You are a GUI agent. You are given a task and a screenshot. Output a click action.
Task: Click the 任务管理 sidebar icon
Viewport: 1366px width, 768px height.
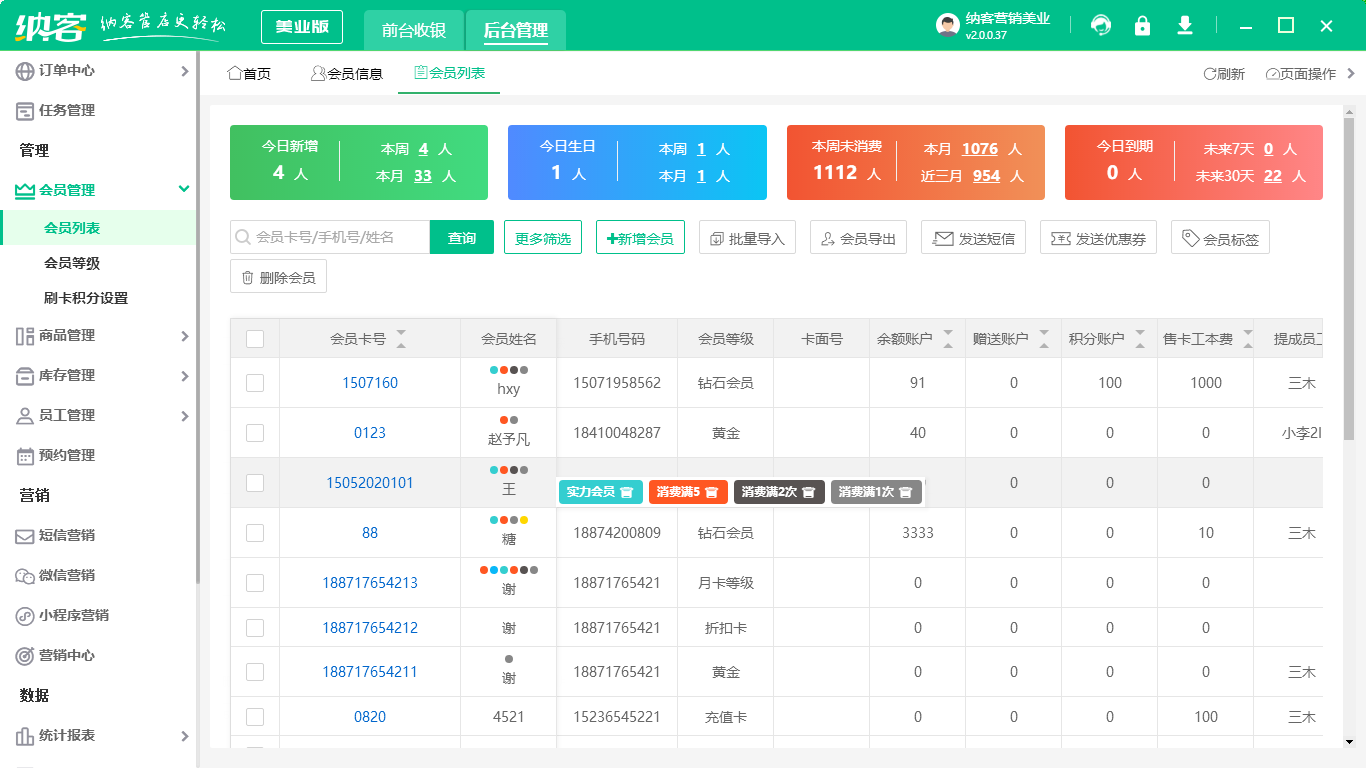(x=25, y=111)
